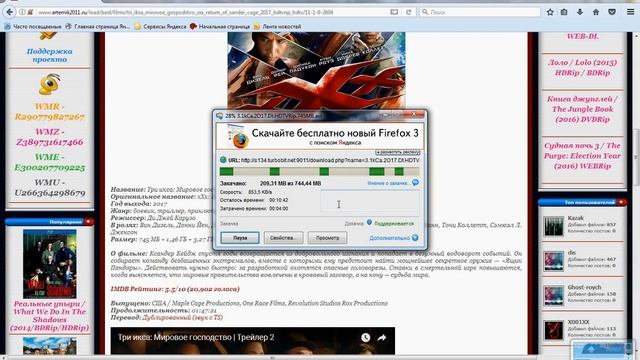This screenshot has width=640, height=360.
Task: Go back with the browser back arrow
Action: click(x=9, y=12)
